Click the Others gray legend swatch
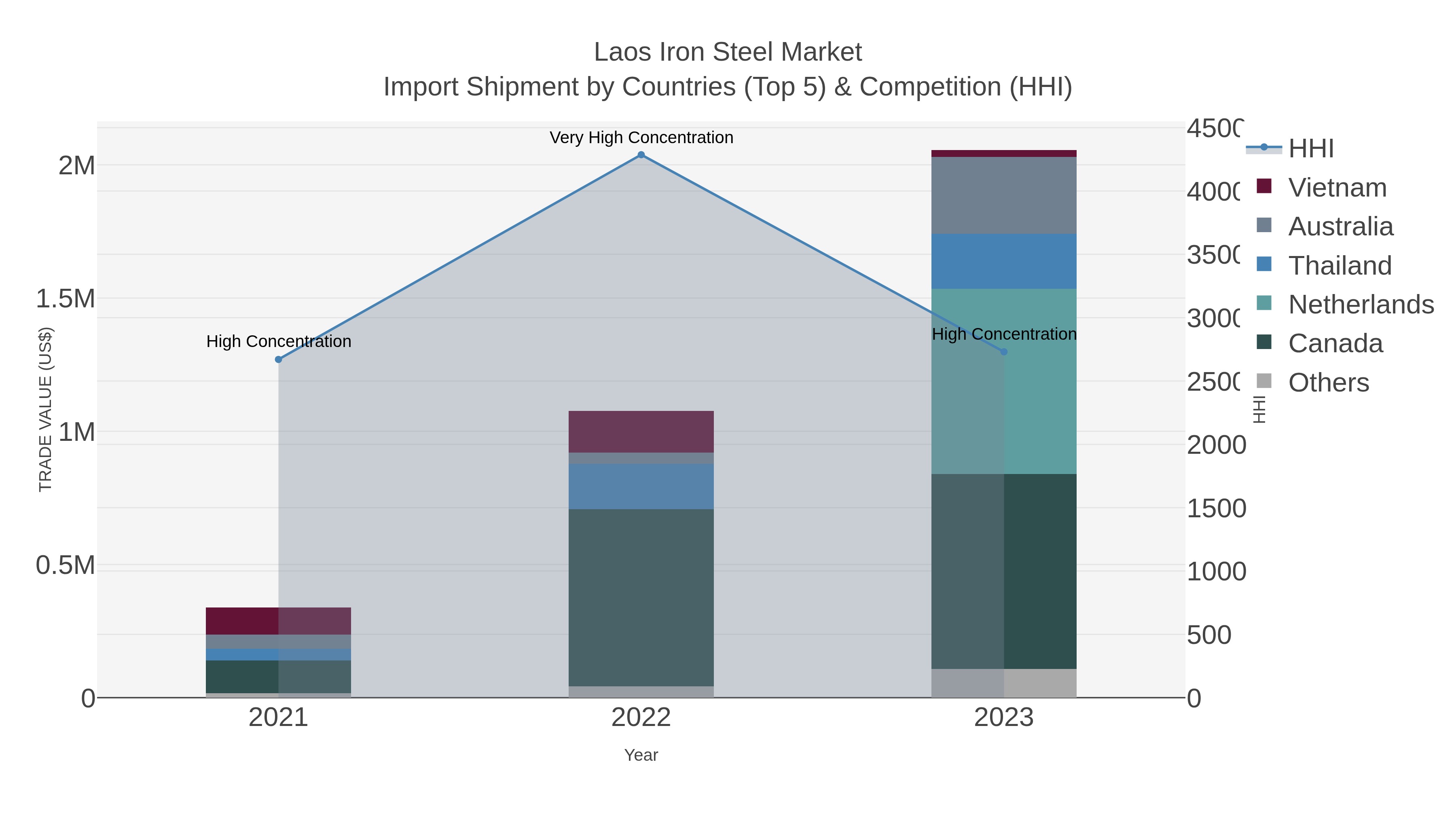This screenshot has width=1456, height=819. click(x=1264, y=381)
